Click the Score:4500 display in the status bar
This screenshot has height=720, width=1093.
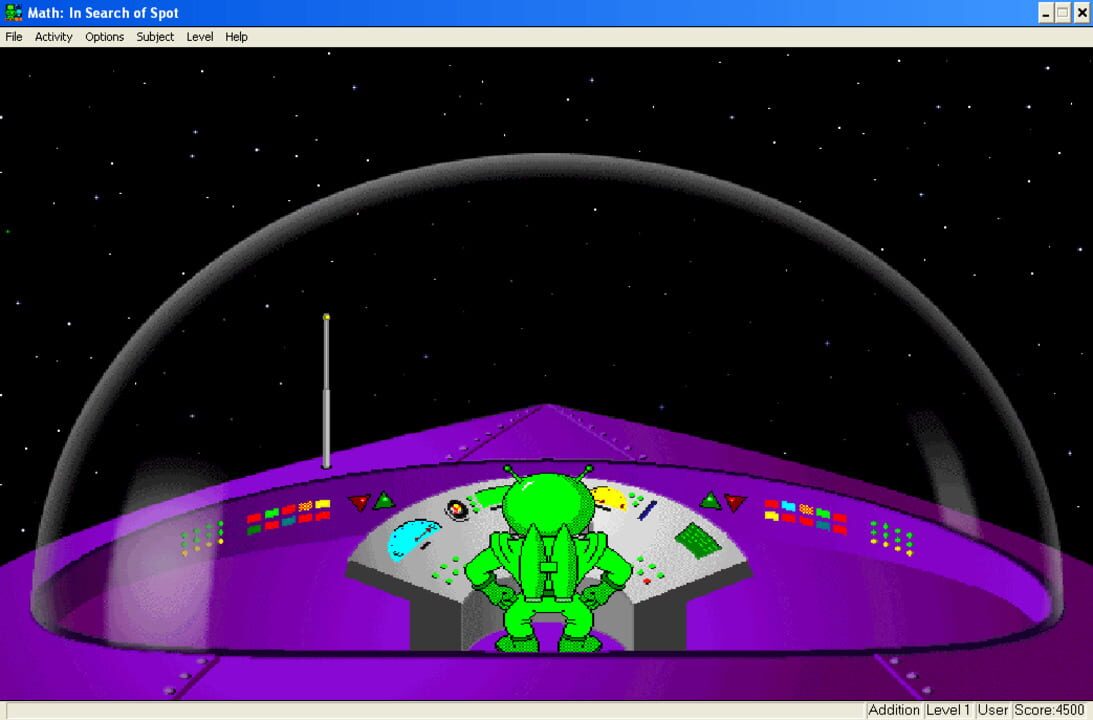click(x=1047, y=710)
